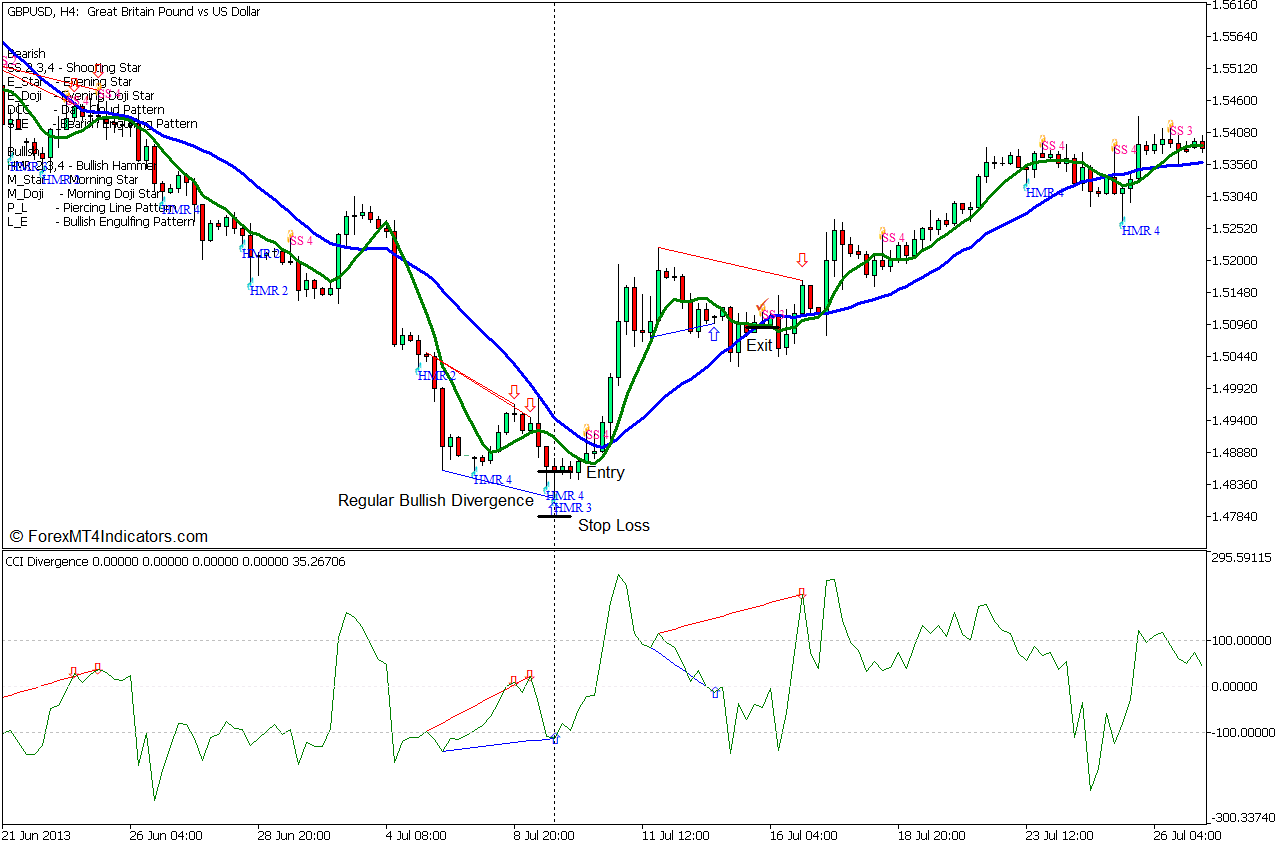Click the red down arrow above Exit
This screenshot has width=1276, height=848.
(801, 260)
